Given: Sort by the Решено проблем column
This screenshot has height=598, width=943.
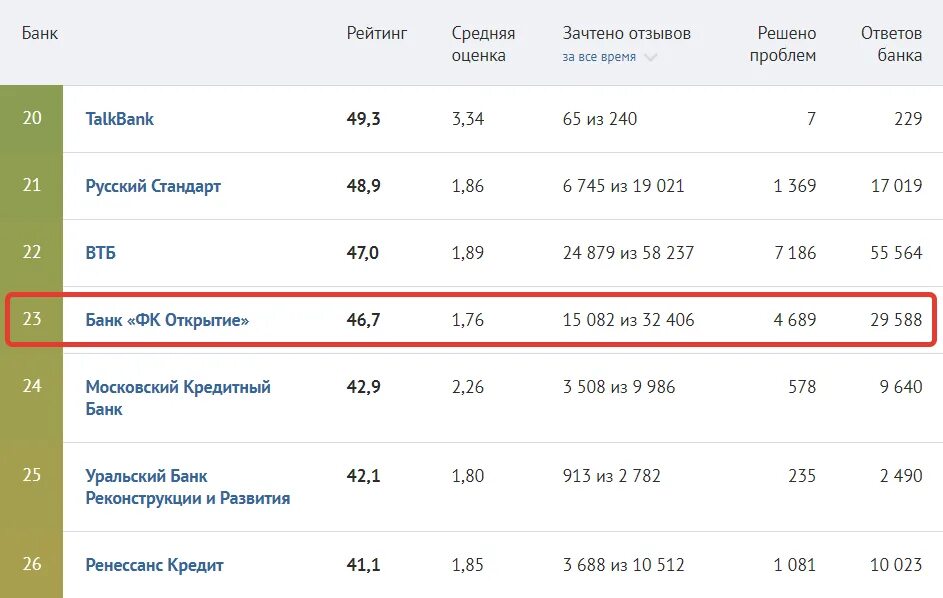Looking at the screenshot, I should tap(783, 45).
